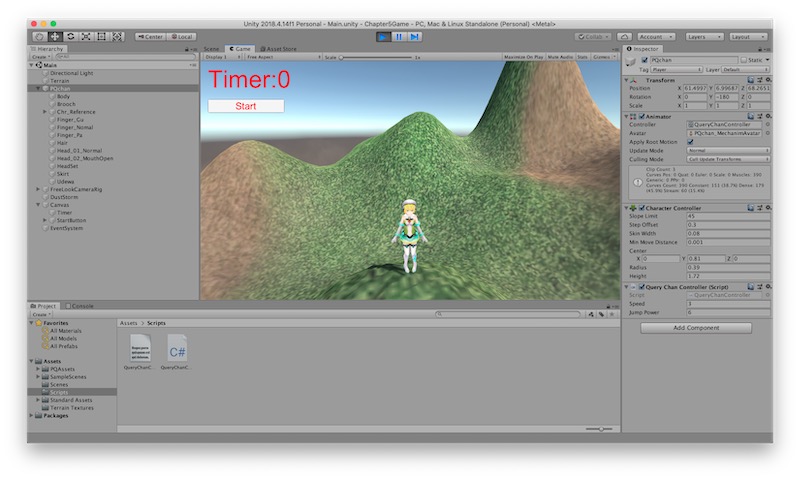Select the Project tab
The width and height of the screenshot is (800, 479).
(43, 306)
